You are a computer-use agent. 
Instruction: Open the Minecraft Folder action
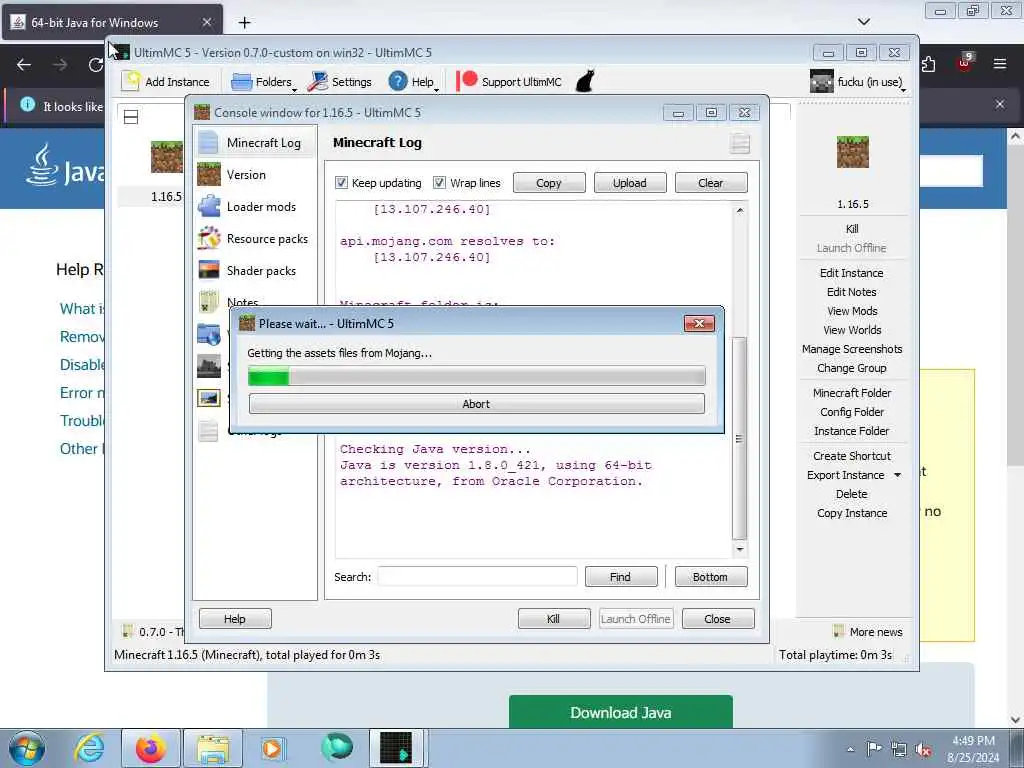click(x=852, y=392)
